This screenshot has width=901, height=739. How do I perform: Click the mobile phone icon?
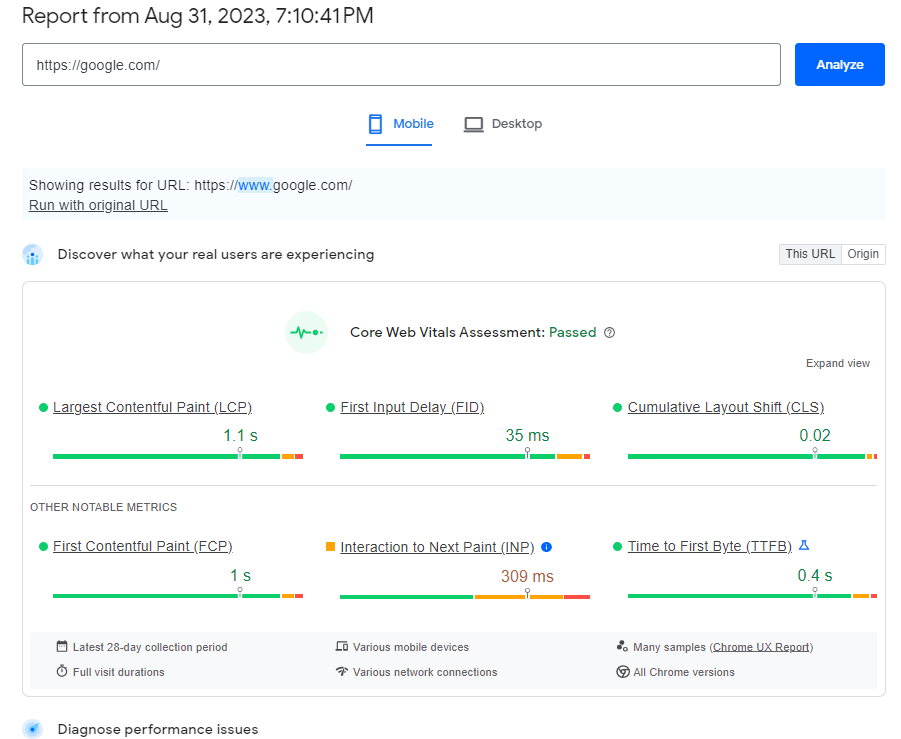click(375, 124)
